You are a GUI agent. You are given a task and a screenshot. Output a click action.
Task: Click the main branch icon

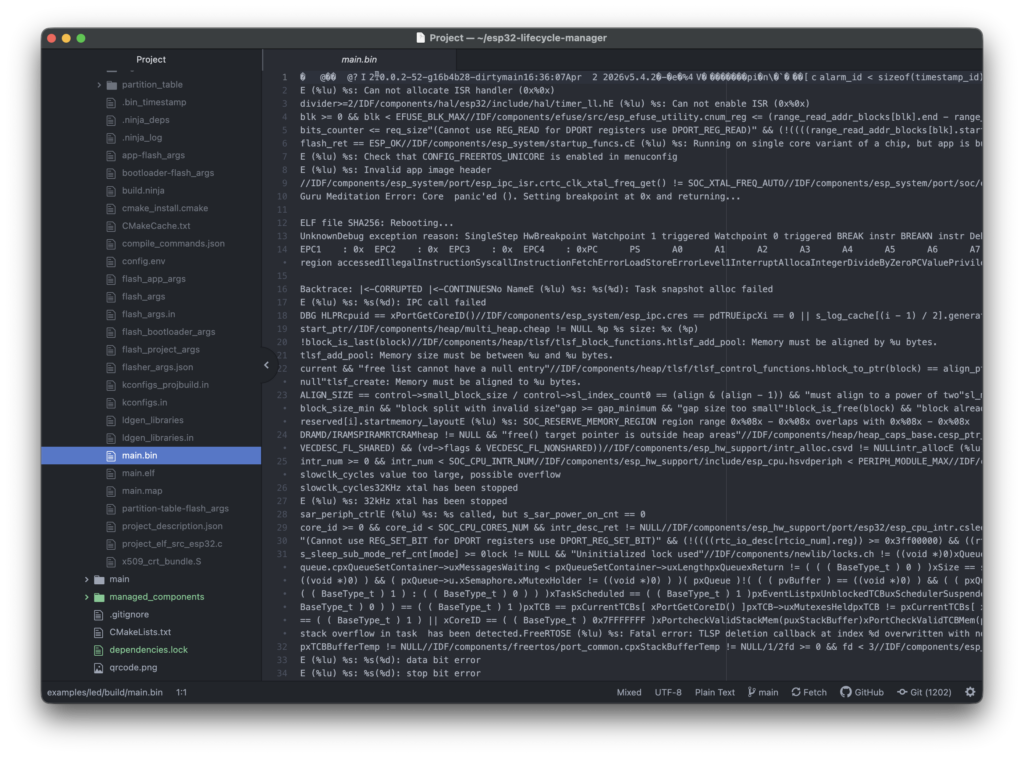pos(751,692)
